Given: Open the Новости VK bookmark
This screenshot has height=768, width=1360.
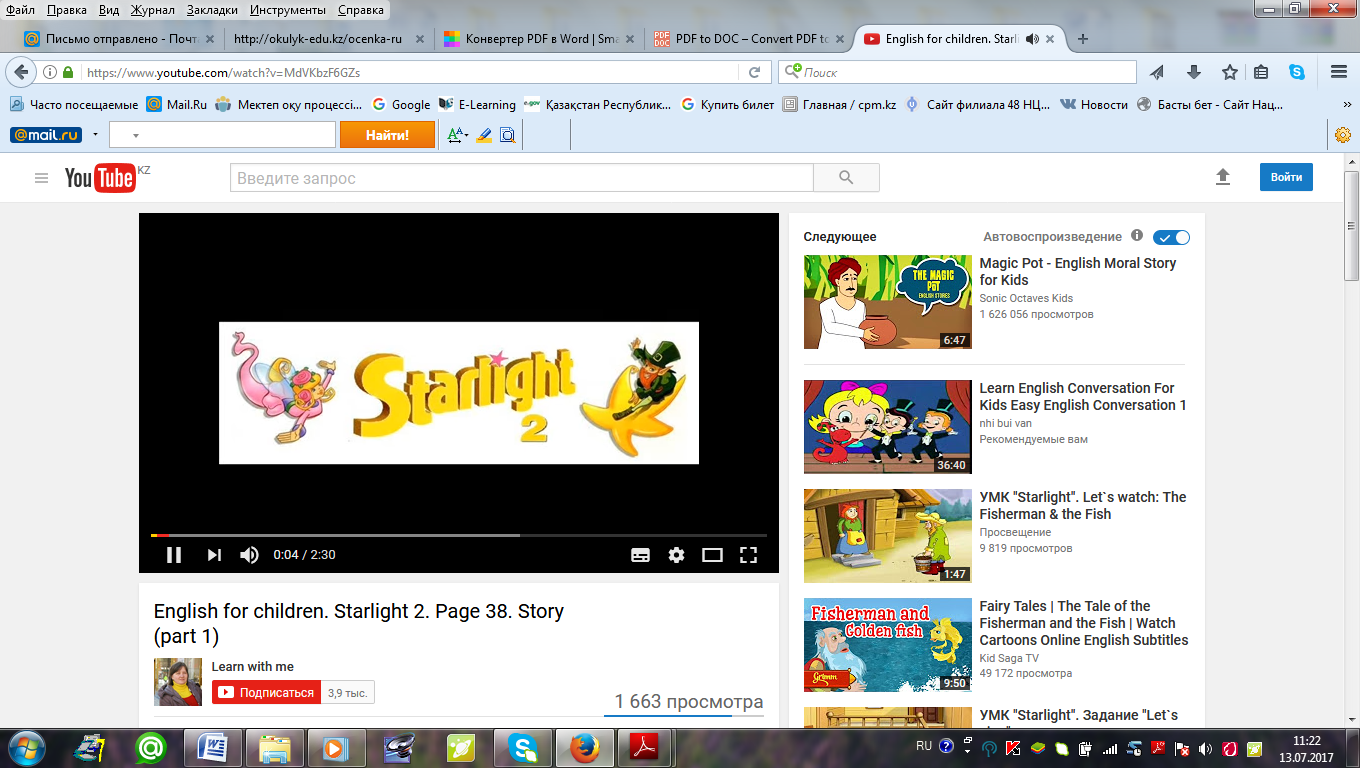Looking at the screenshot, I should [1094, 104].
